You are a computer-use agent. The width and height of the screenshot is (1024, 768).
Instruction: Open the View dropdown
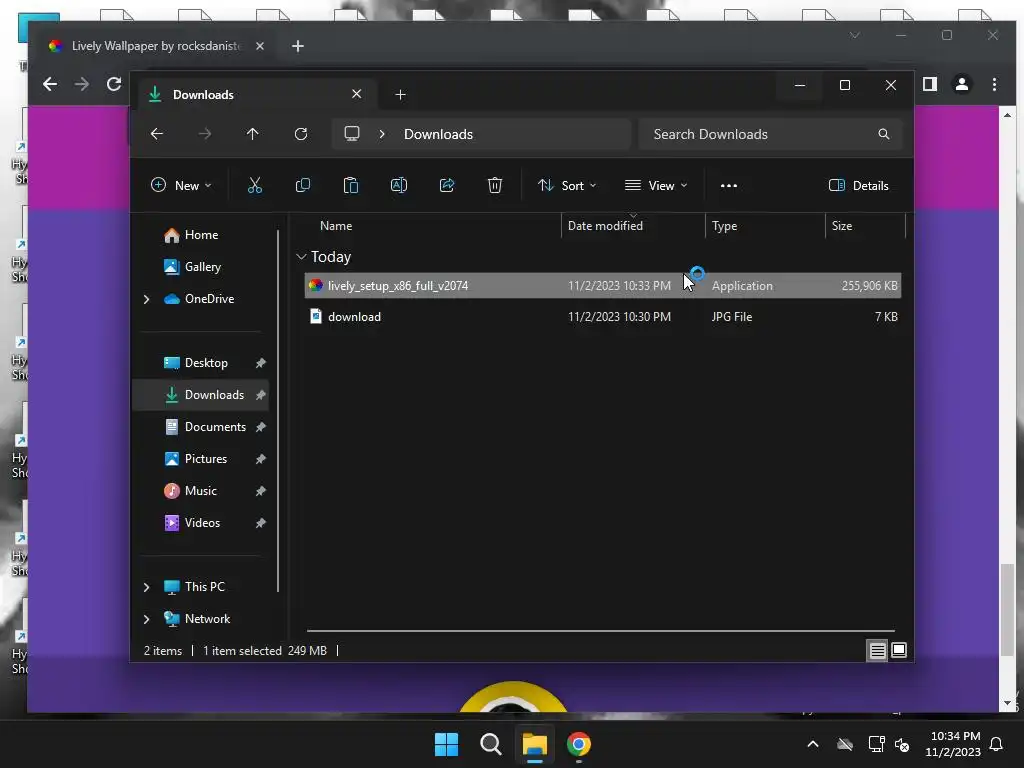coord(656,185)
